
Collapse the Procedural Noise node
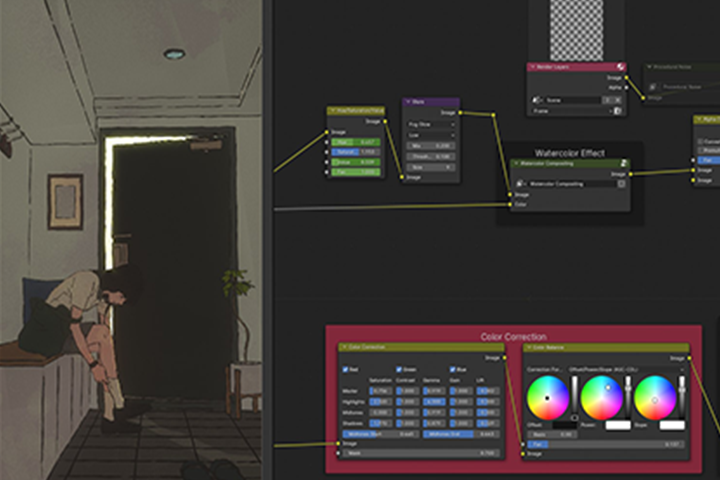649,67
